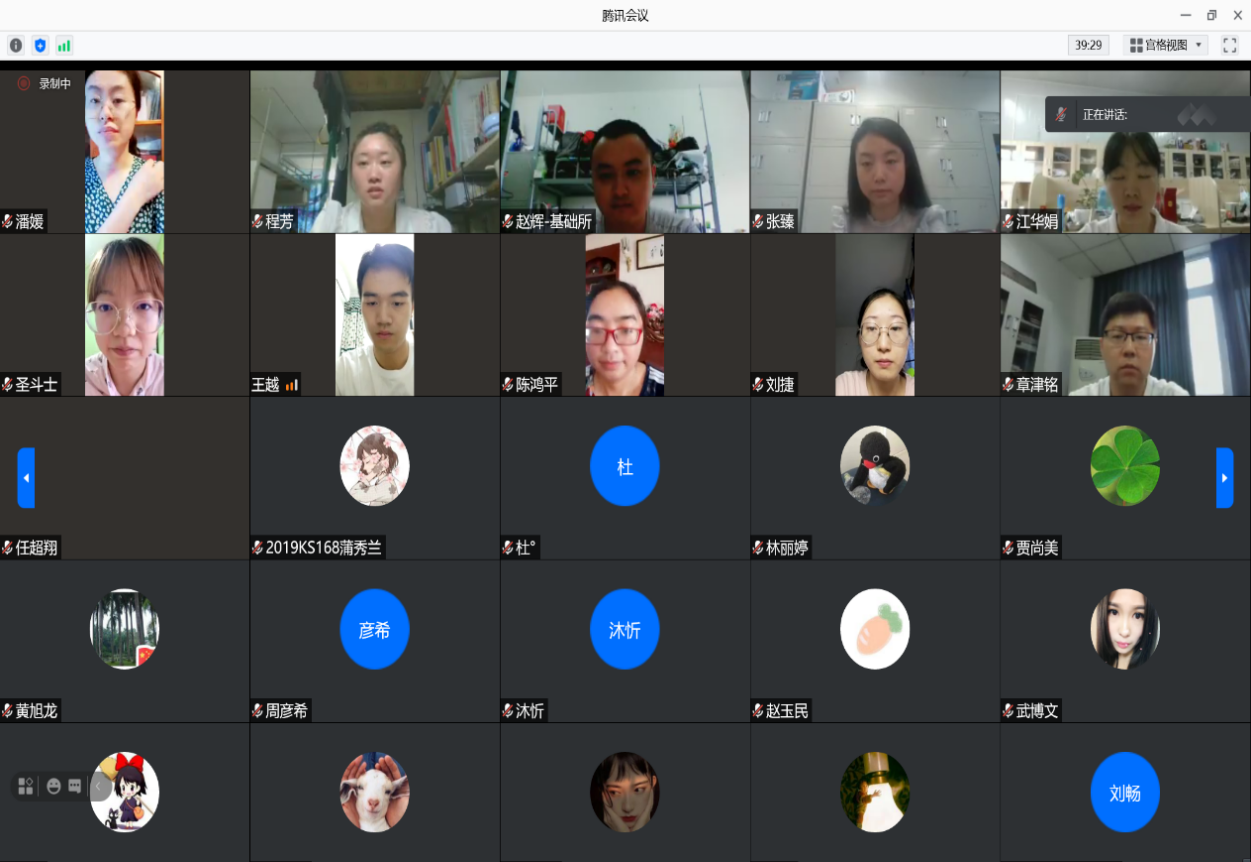1251x862 pixels.
Task: Select 王越's video tile
Action: (x=375, y=314)
